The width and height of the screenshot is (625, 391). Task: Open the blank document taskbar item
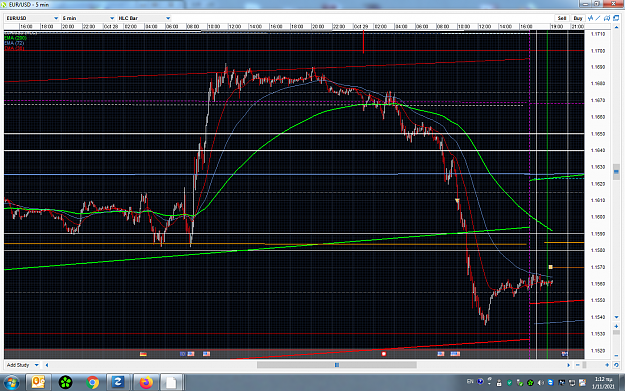pyautogui.click(x=171, y=383)
